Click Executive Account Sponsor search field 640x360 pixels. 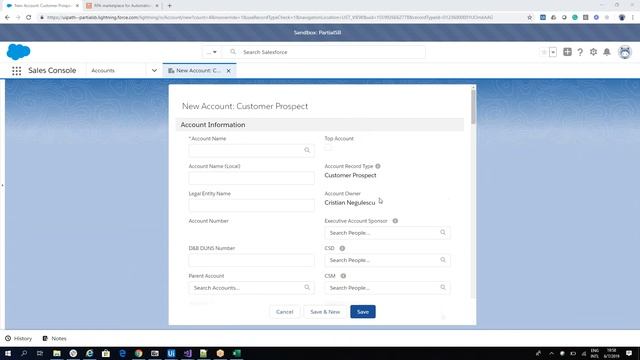click(x=387, y=233)
